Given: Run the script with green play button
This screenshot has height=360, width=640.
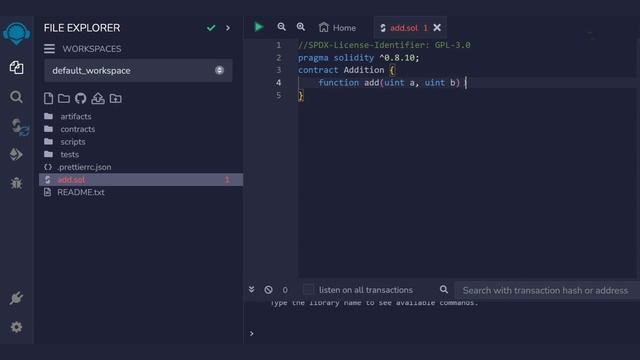Looking at the screenshot, I should coord(259,27).
